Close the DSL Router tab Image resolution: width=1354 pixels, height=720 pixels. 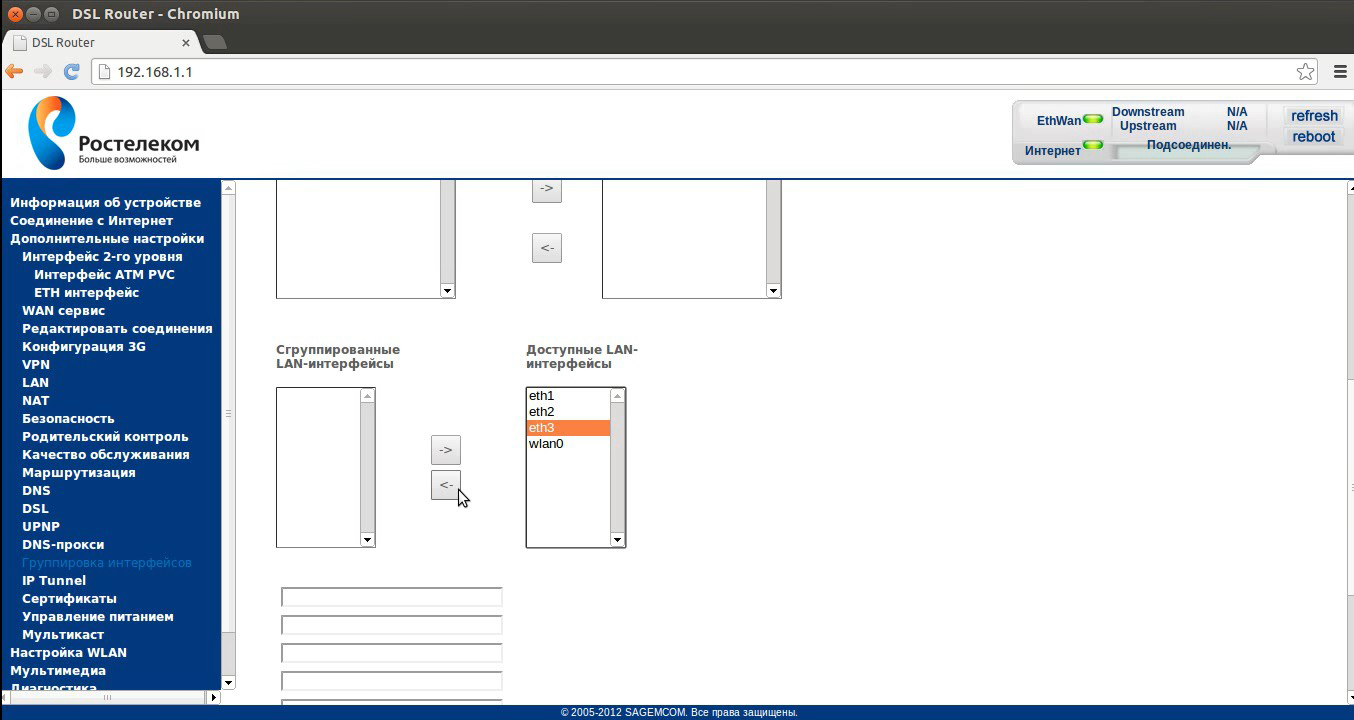pyautogui.click(x=186, y=42)
